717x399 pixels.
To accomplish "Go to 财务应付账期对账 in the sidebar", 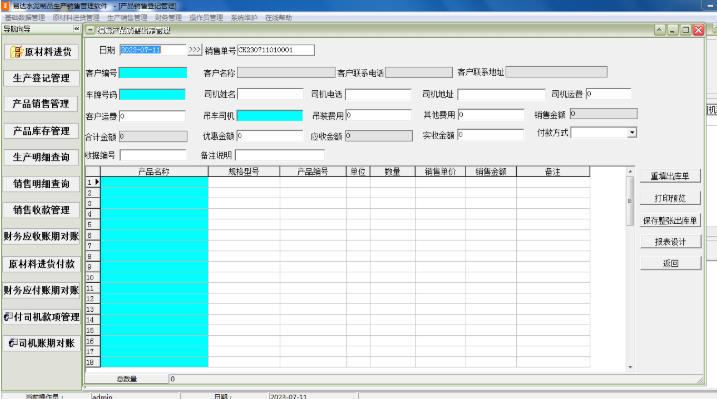I will point(42,290).
